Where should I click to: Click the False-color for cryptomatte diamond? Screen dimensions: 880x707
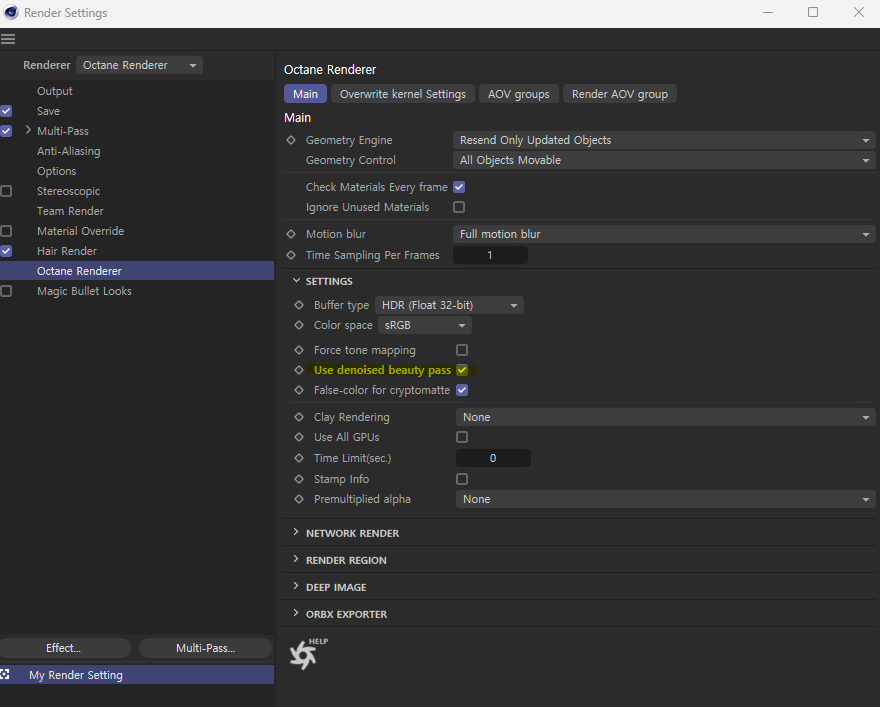(x=299, y=390)
